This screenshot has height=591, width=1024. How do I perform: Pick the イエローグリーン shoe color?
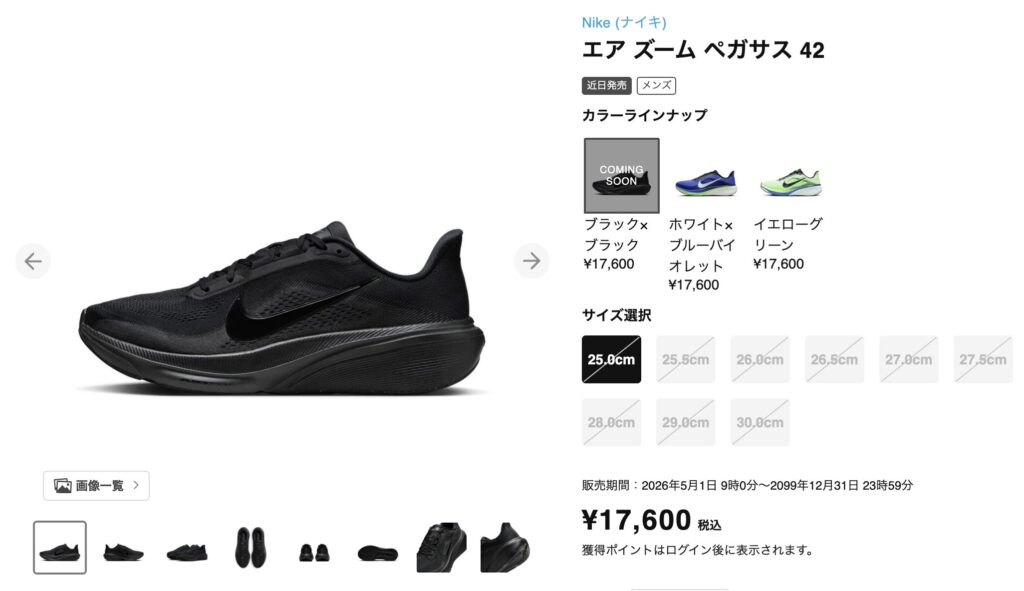click(x=791, y=182)
